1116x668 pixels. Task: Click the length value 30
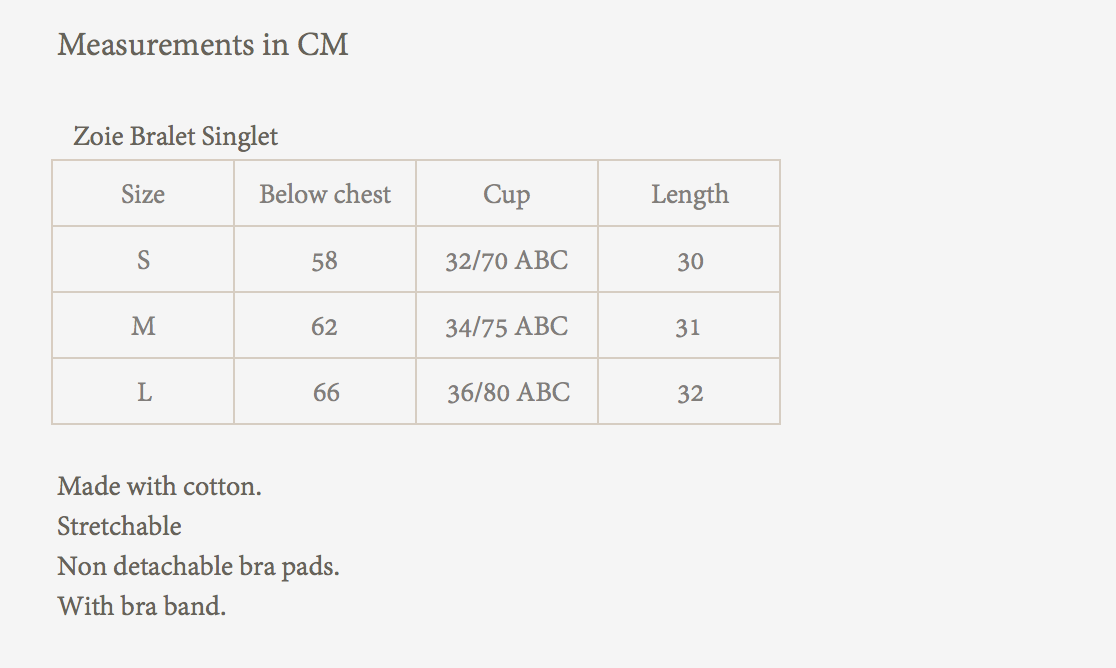pyautogui.click(x=690, y=261)
